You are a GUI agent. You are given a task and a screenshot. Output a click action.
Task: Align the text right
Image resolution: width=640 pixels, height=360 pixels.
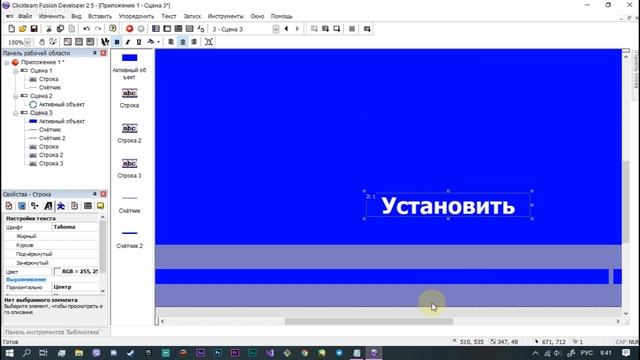194,42
